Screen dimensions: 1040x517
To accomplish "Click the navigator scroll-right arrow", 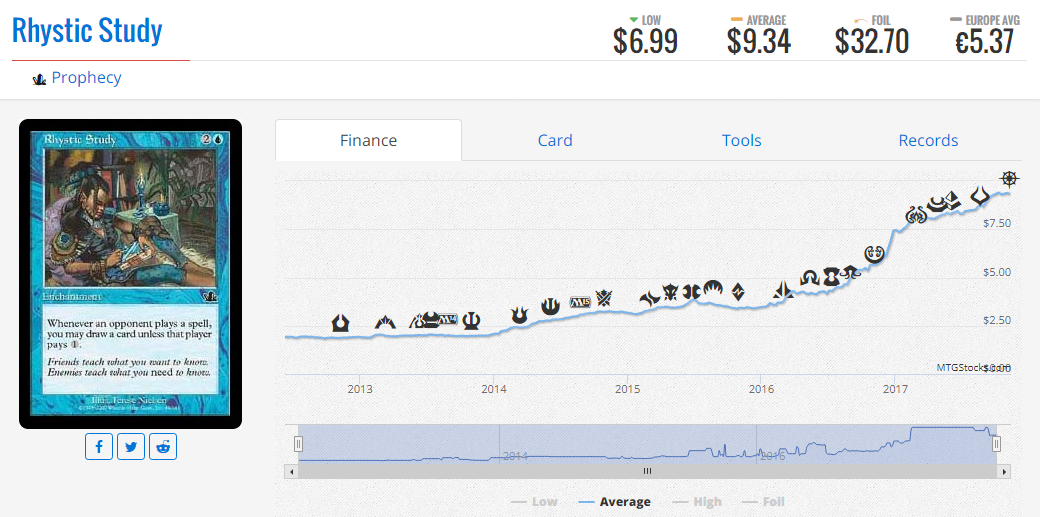I will tap(1004, 471).
